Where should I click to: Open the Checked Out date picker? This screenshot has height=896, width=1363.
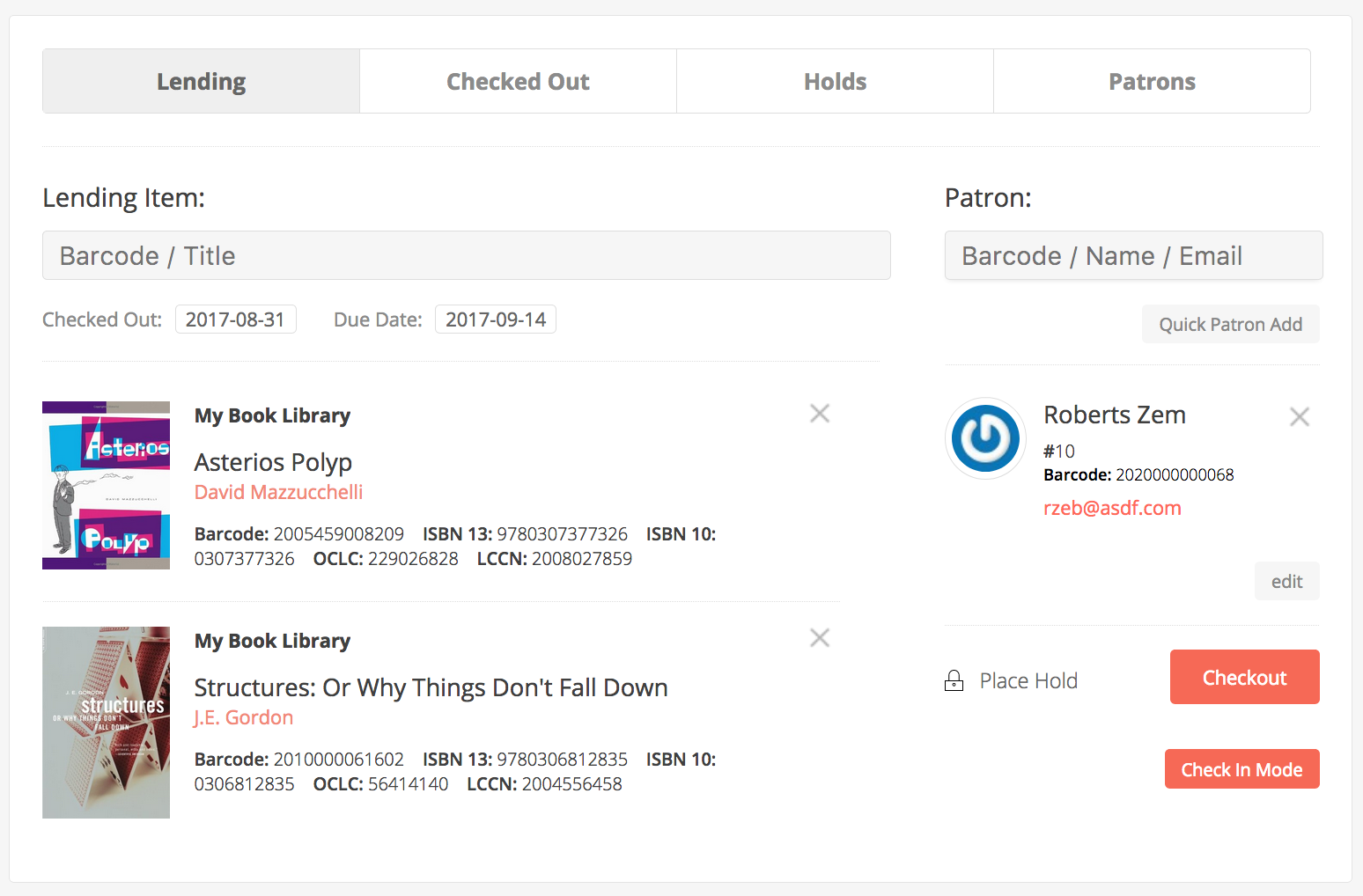(x=235, y=319)
